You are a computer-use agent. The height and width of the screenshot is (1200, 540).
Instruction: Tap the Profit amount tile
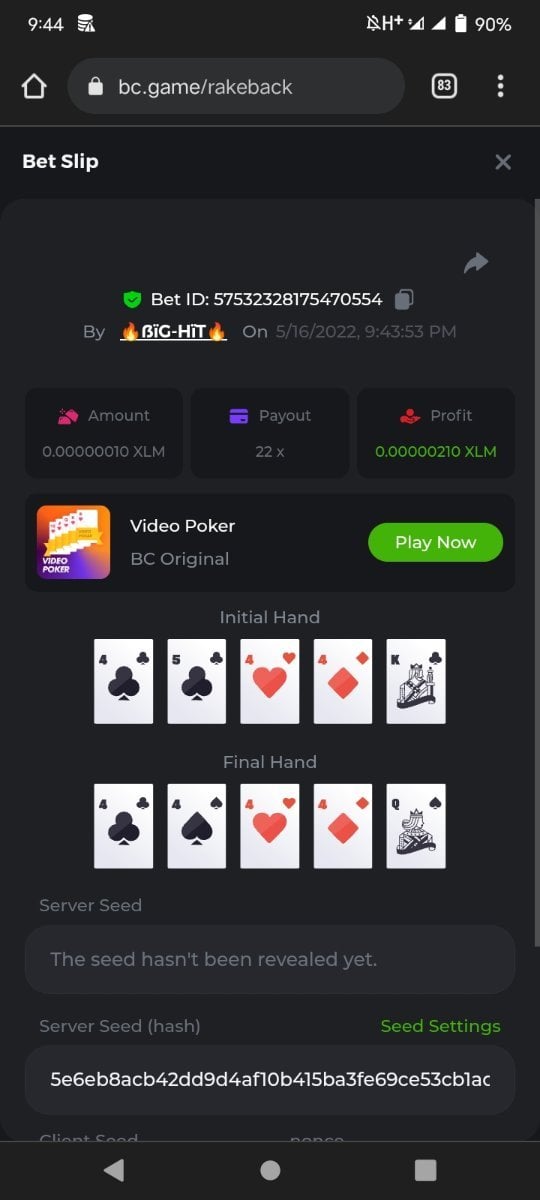[x=436, y=433]
